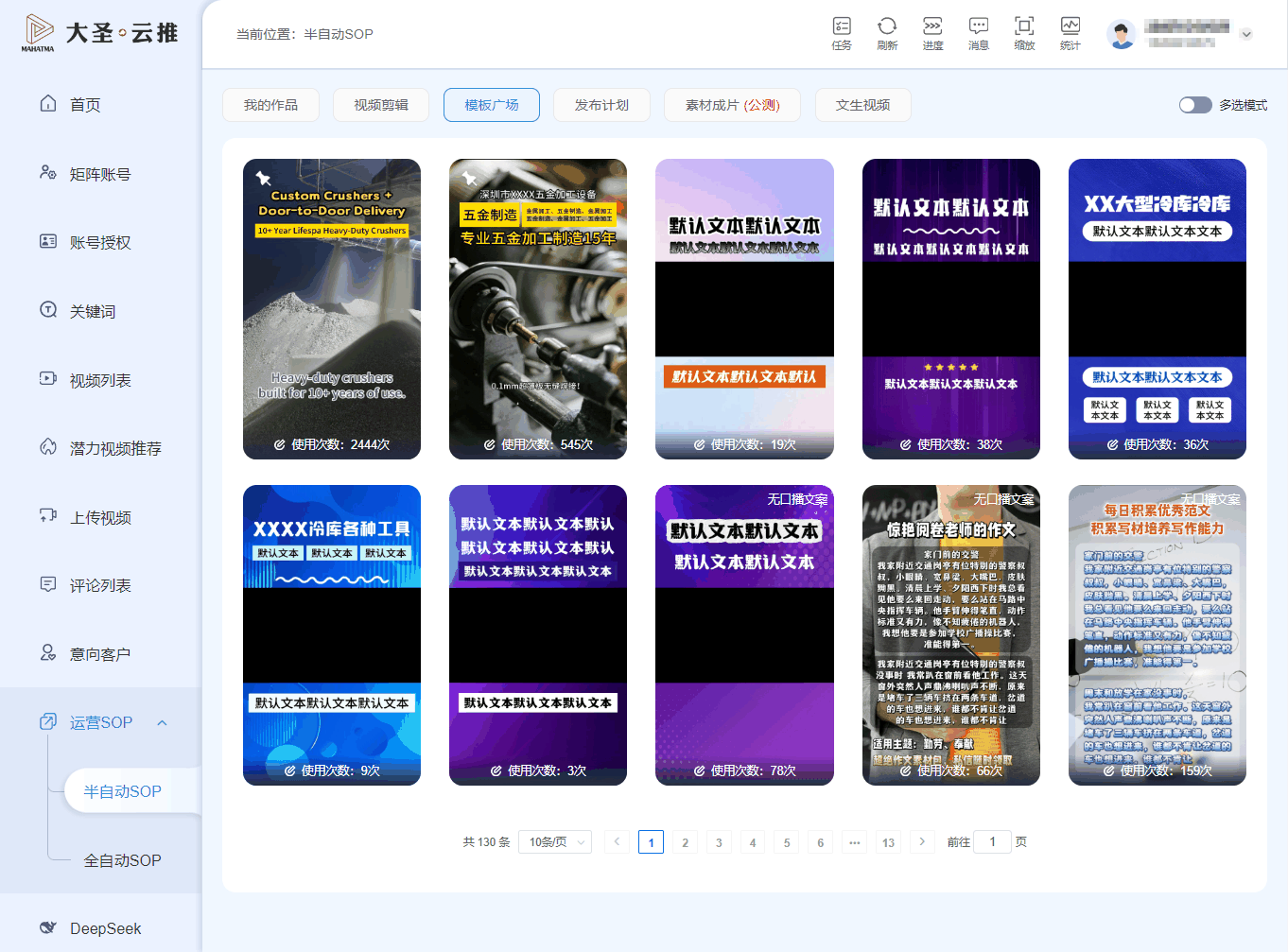1288x952 pixels.
Task: Open the 进度 progress icon
Action: point(932,33)
